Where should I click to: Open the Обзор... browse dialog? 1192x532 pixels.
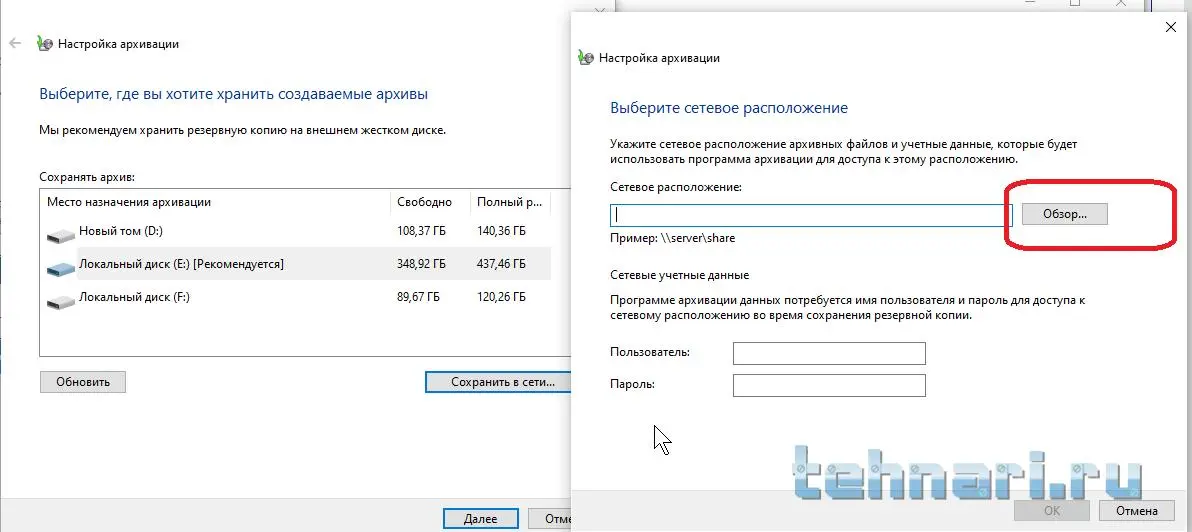click(1064, 214)
